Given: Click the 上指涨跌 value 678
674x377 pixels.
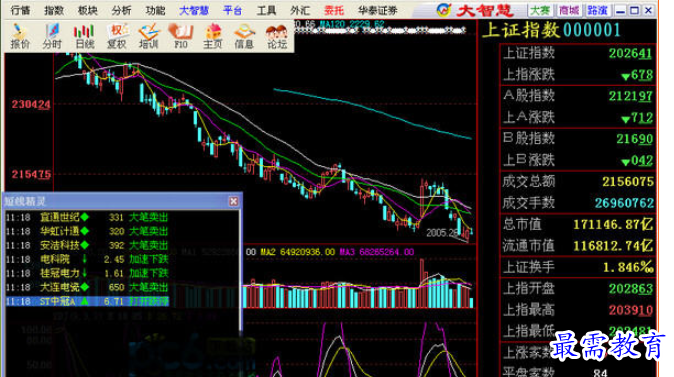Looking at the screenshot, I should tap(637, 75).
